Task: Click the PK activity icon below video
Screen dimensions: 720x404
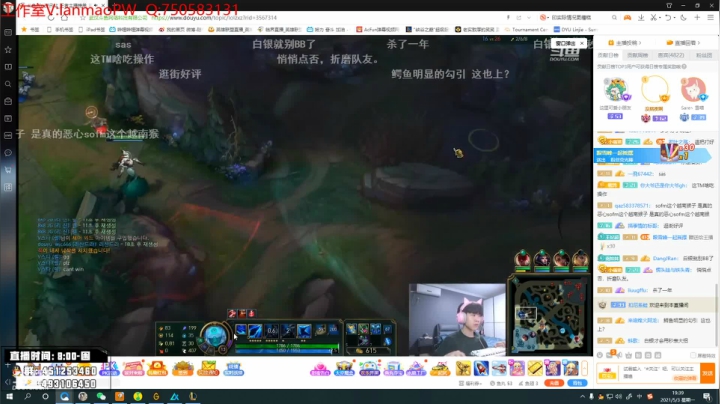Action: (109, 369)
